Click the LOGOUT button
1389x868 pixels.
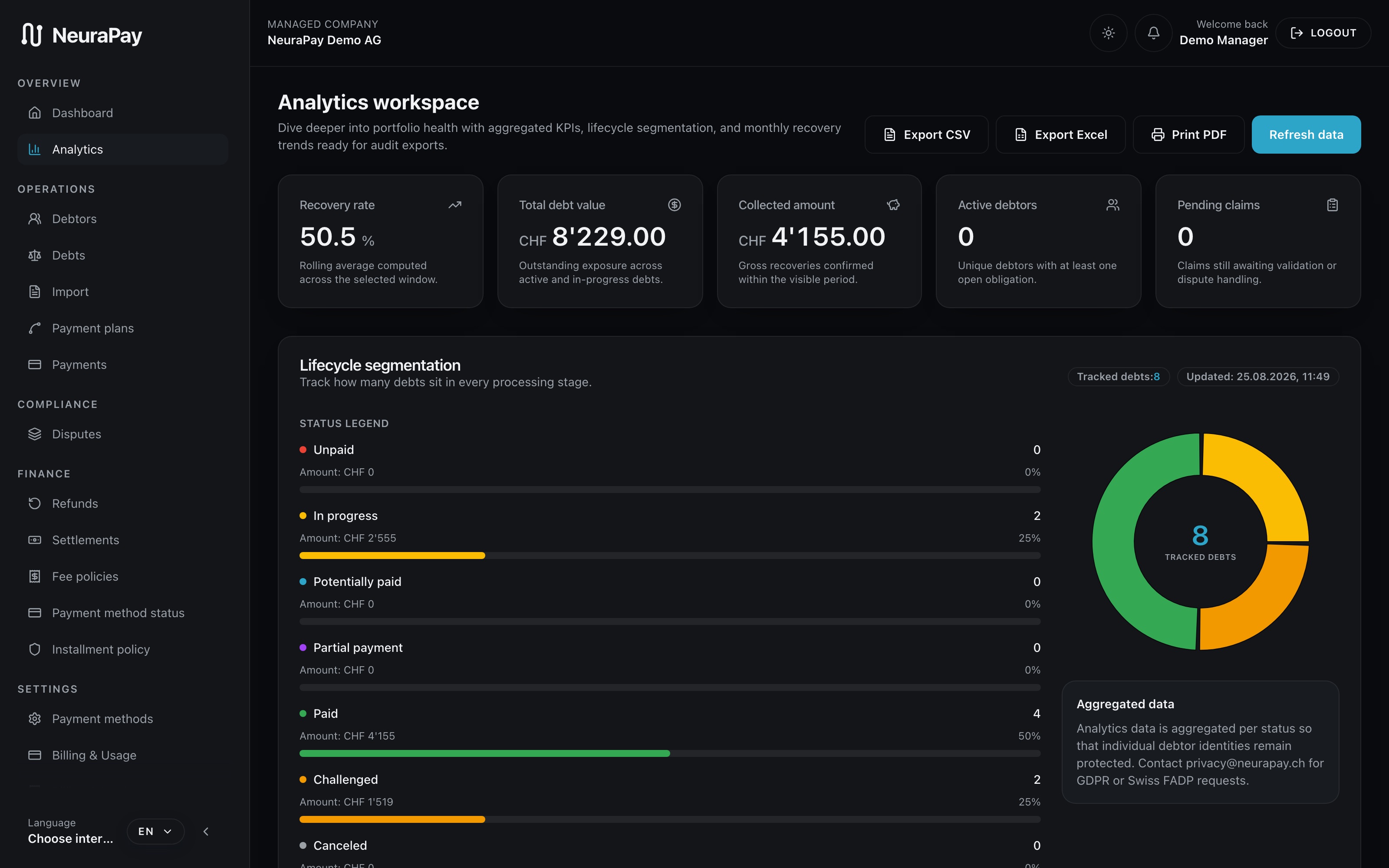click(1323, 33)
